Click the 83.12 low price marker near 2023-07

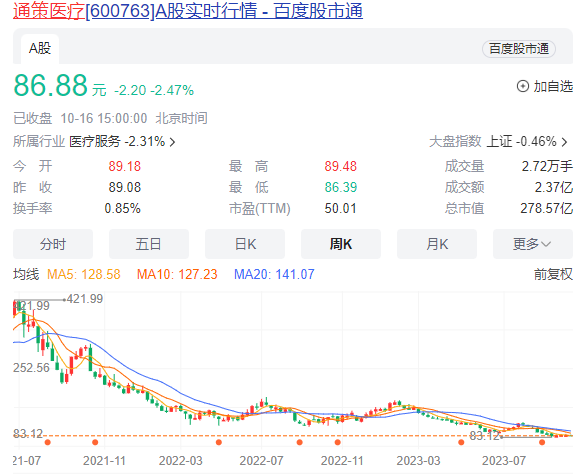[484, 436]
